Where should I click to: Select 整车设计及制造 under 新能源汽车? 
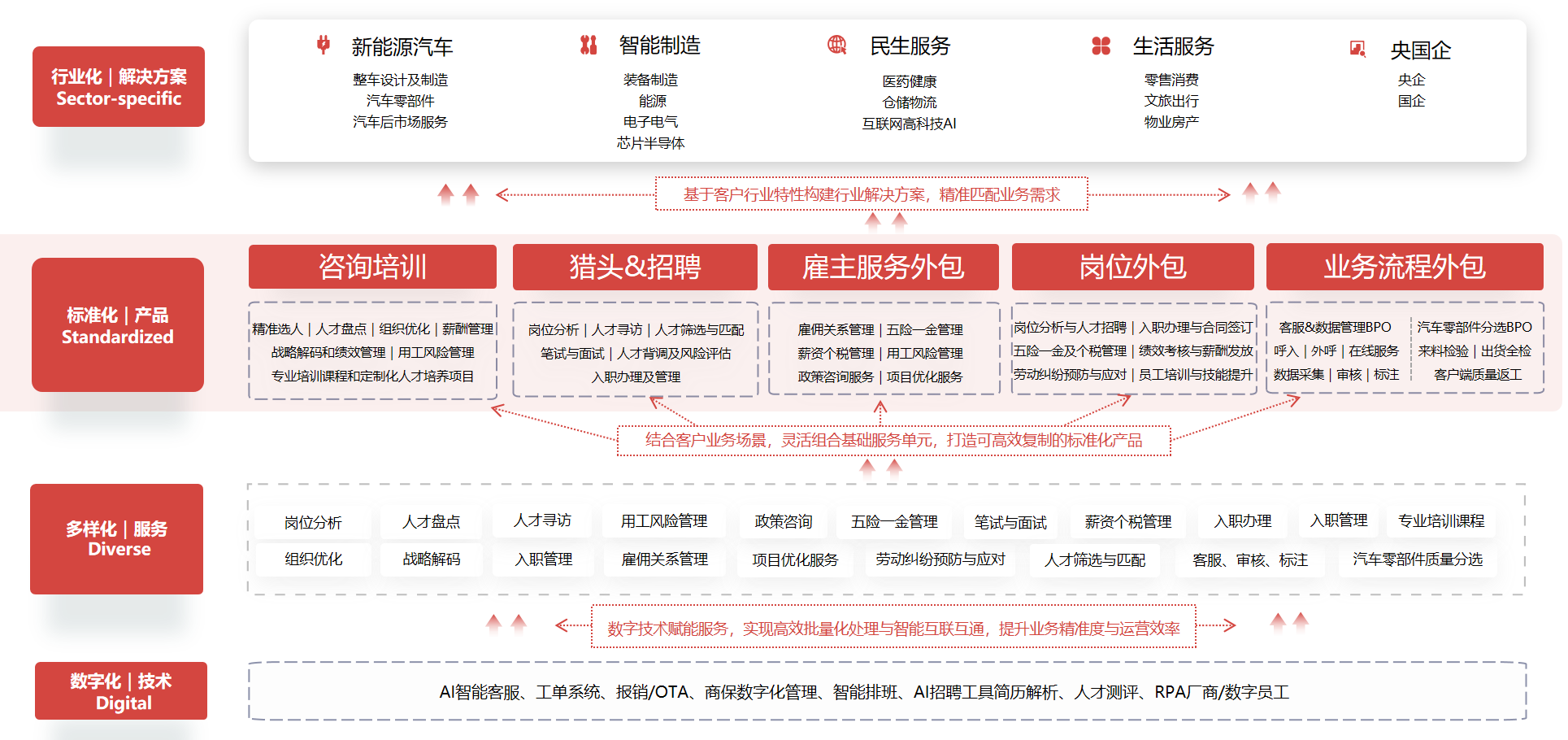tap(401, 80)
